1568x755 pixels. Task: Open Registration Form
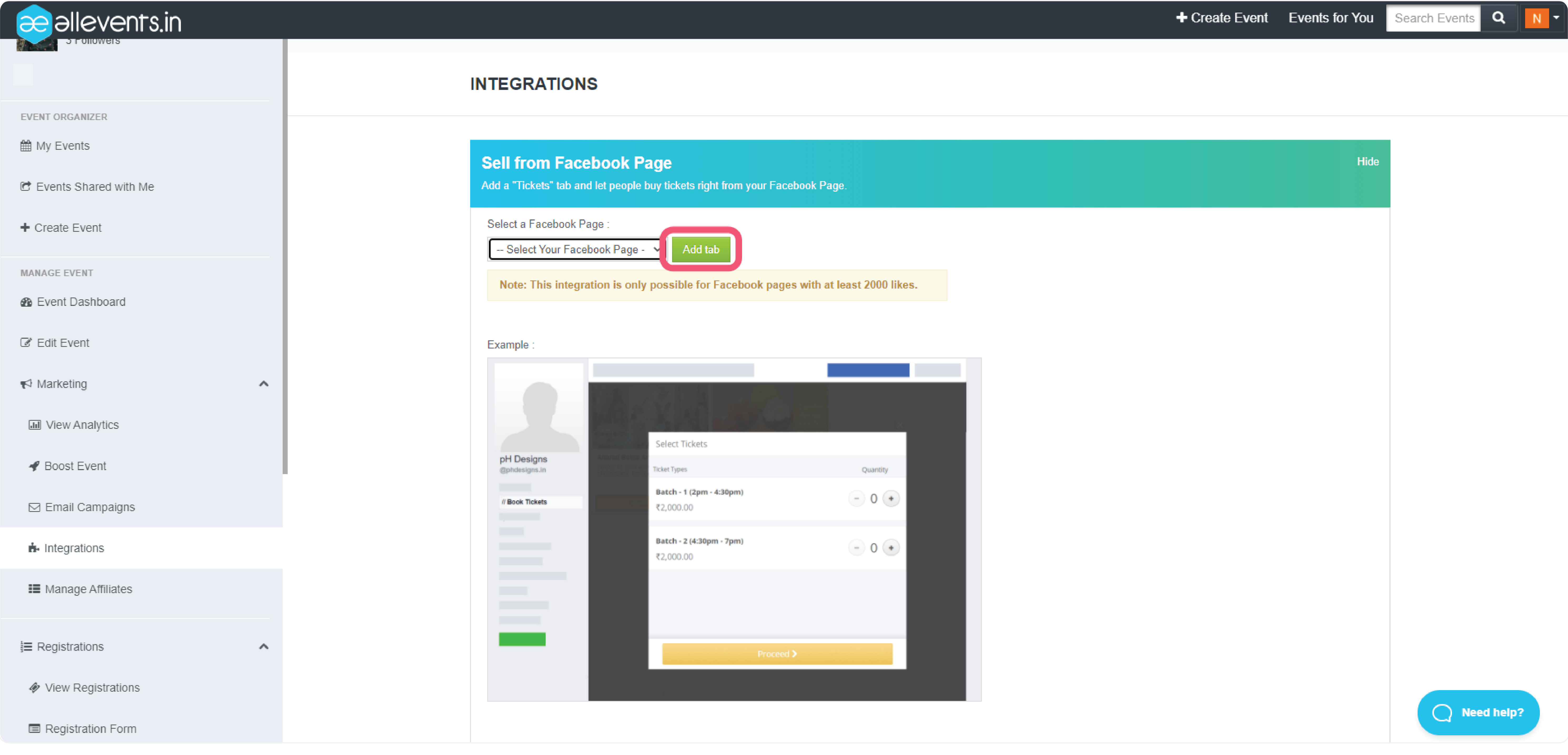pyautogui.click(x=90, y=729)
